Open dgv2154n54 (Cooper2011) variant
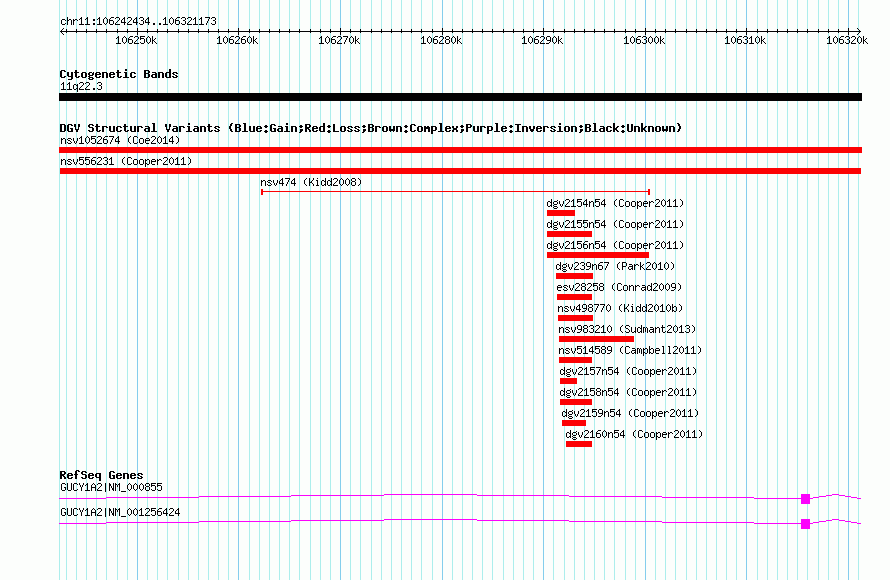Screen dimensions: 890x580 click(x=615, y=203)
